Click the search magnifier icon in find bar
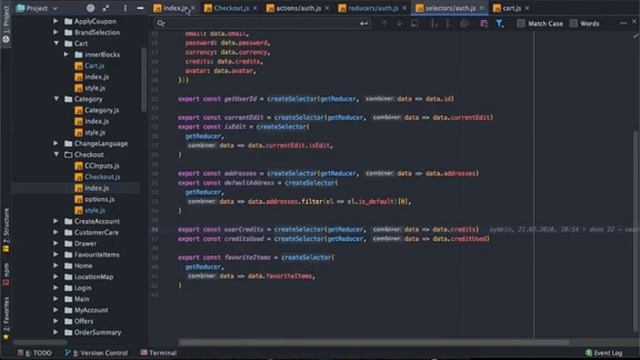Screen dimensions: 640x360 pos(161,23)
